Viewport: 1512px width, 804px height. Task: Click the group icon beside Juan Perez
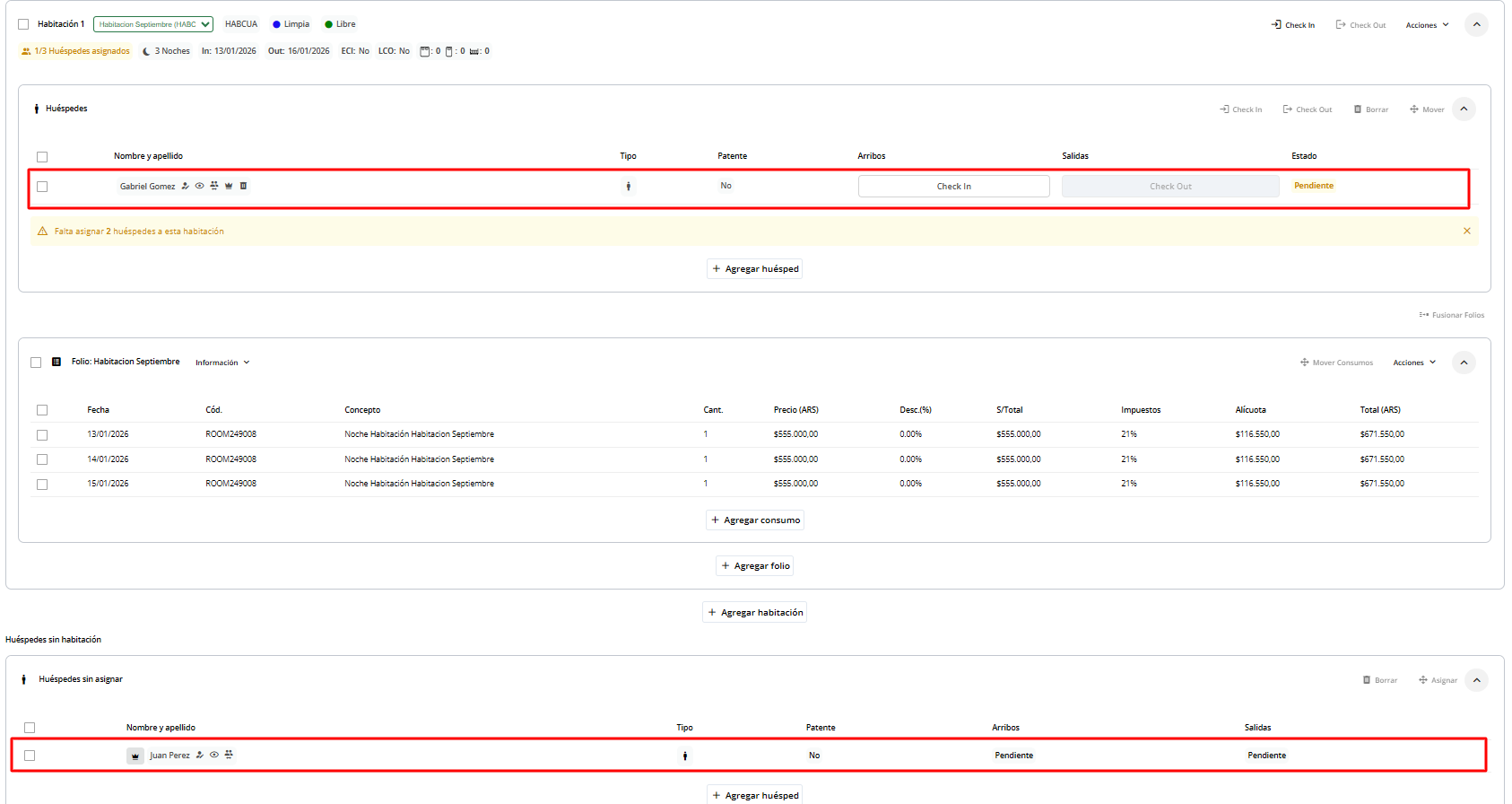pos(229,755)
